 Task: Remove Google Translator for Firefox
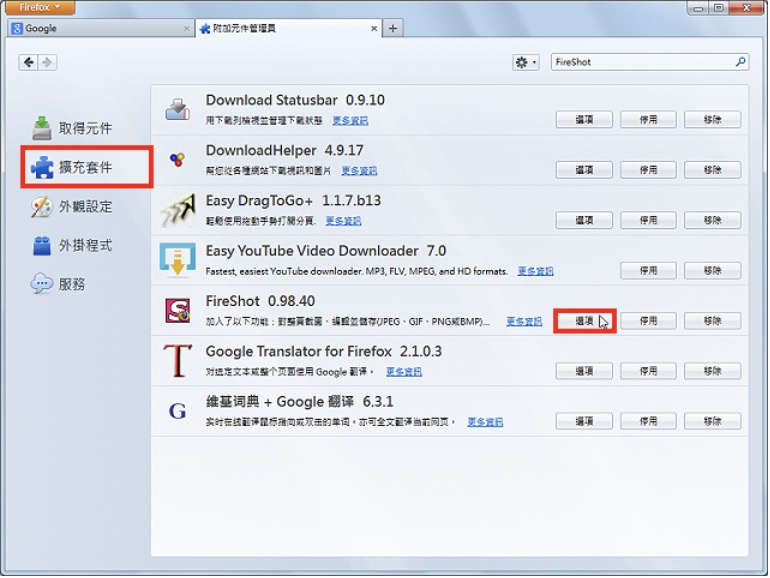coord(713,371)
